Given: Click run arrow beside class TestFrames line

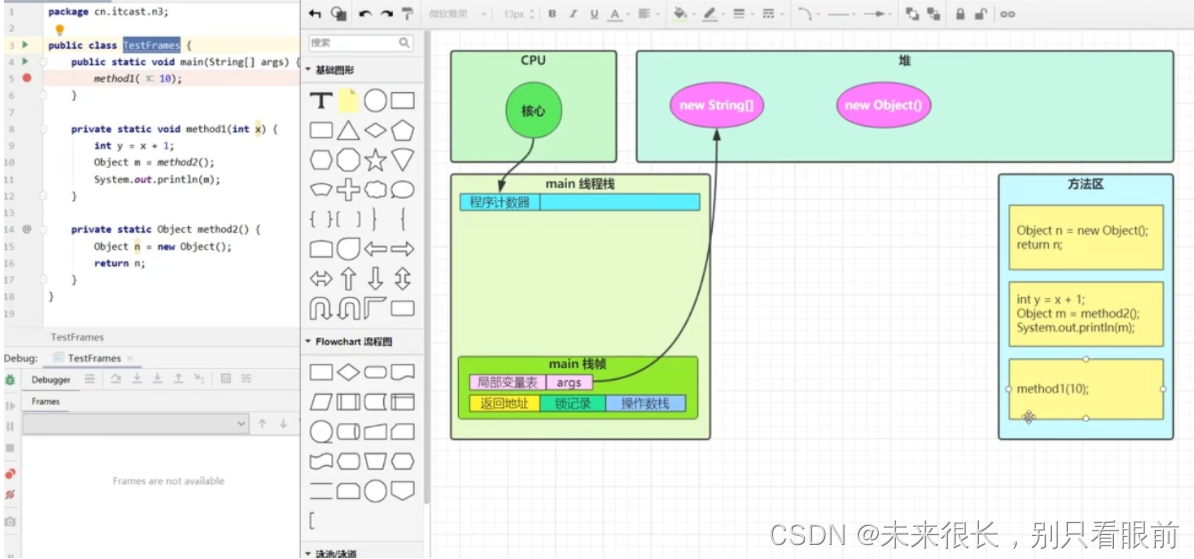Looking at the screenshot, I should coord(25,46).
